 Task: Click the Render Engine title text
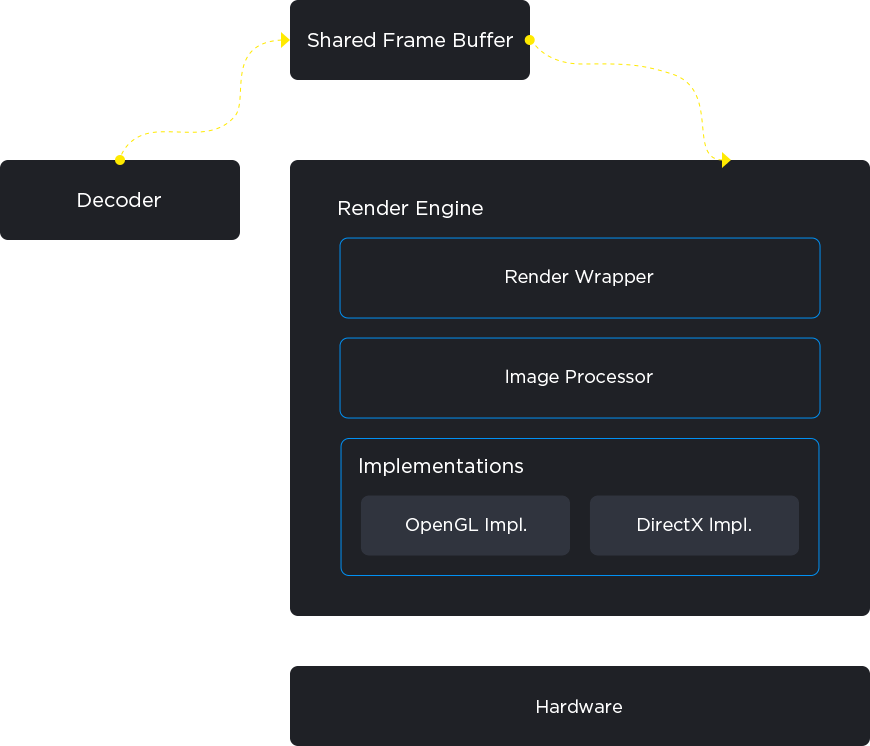click(410, 208)
